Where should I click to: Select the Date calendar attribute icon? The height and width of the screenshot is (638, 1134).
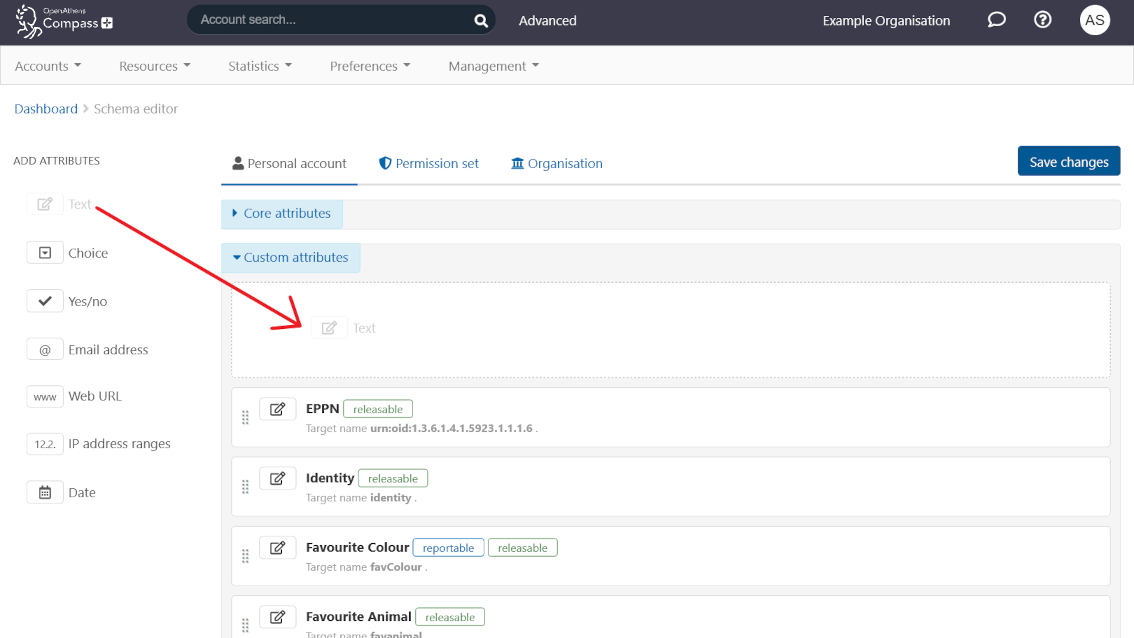click(45, 493)
